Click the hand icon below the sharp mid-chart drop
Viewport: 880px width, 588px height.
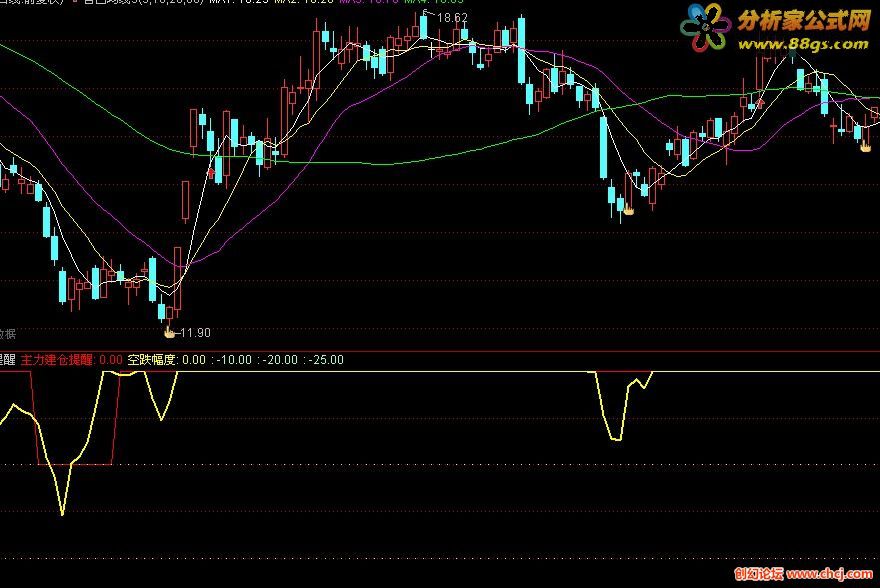pos(629,210)
